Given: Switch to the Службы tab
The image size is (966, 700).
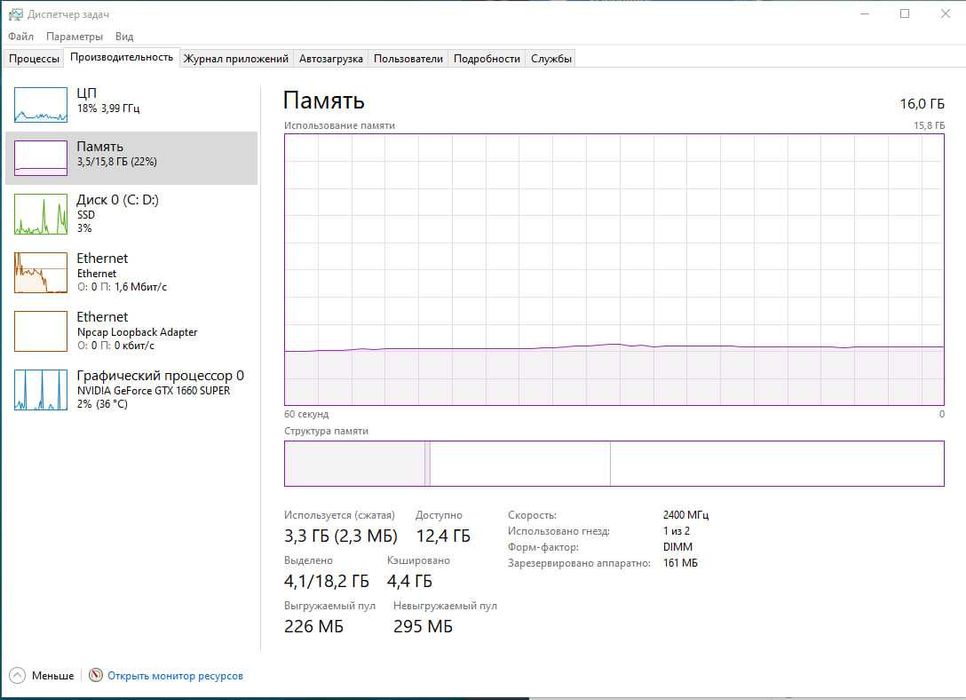Looking at the screenshot, I should click(x=551, y=59).
